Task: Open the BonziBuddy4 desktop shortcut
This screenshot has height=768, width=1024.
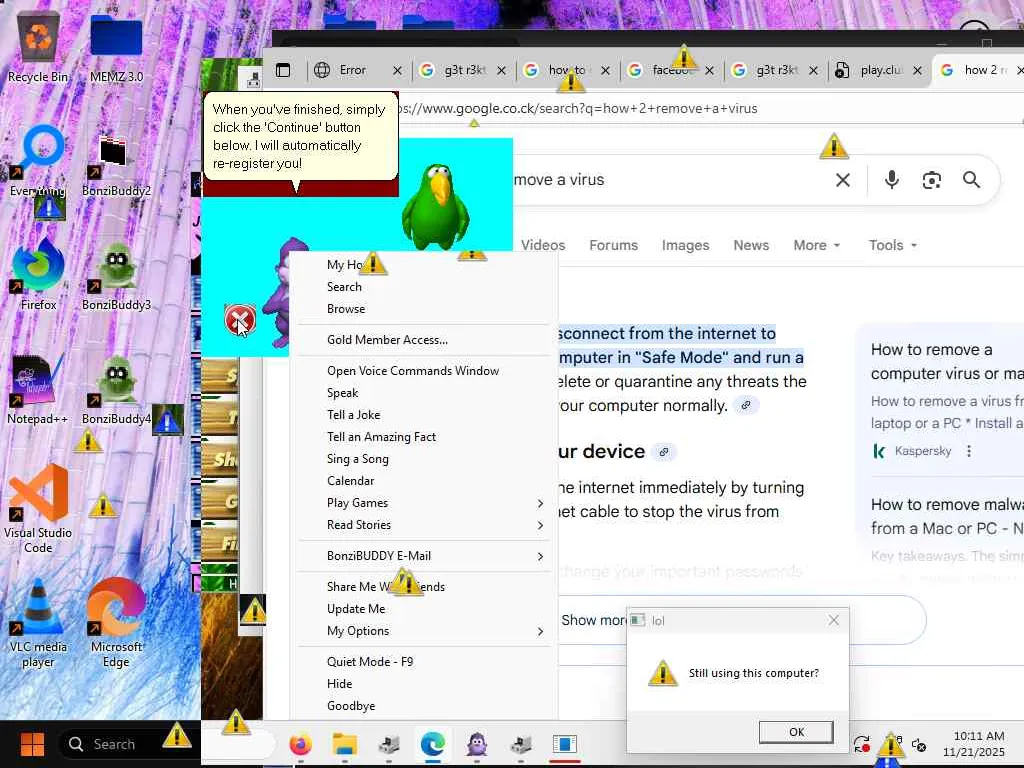Action: (116, 390)
